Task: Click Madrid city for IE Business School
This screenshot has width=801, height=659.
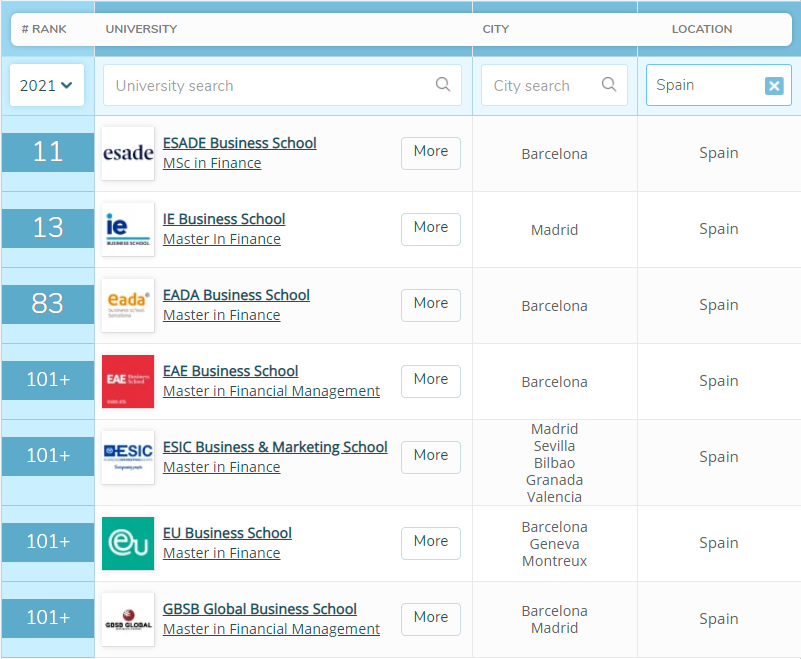Action: (x=554, y=230)
